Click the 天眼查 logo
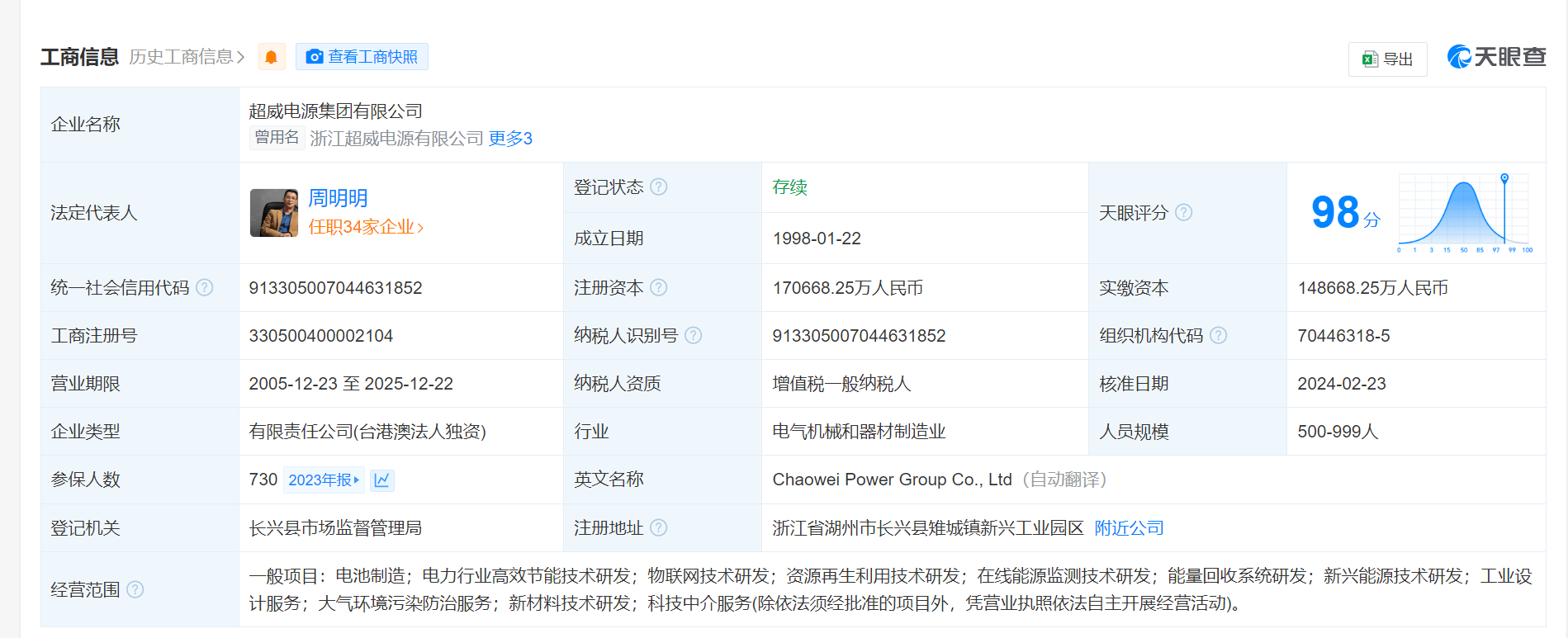Screen dimensions: 1568x638 1496,57
